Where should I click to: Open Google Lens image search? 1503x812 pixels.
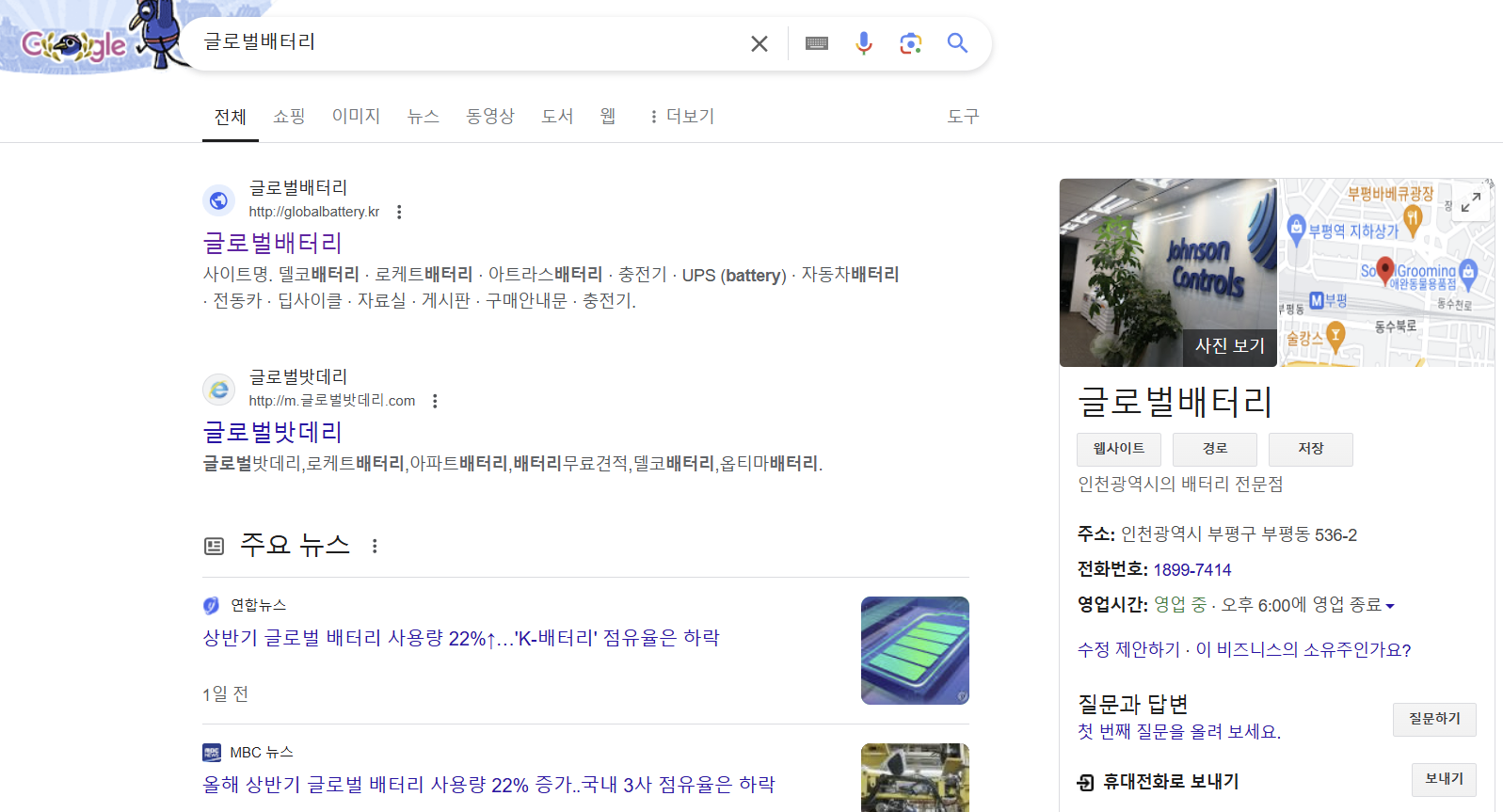(x=910, y=43)
